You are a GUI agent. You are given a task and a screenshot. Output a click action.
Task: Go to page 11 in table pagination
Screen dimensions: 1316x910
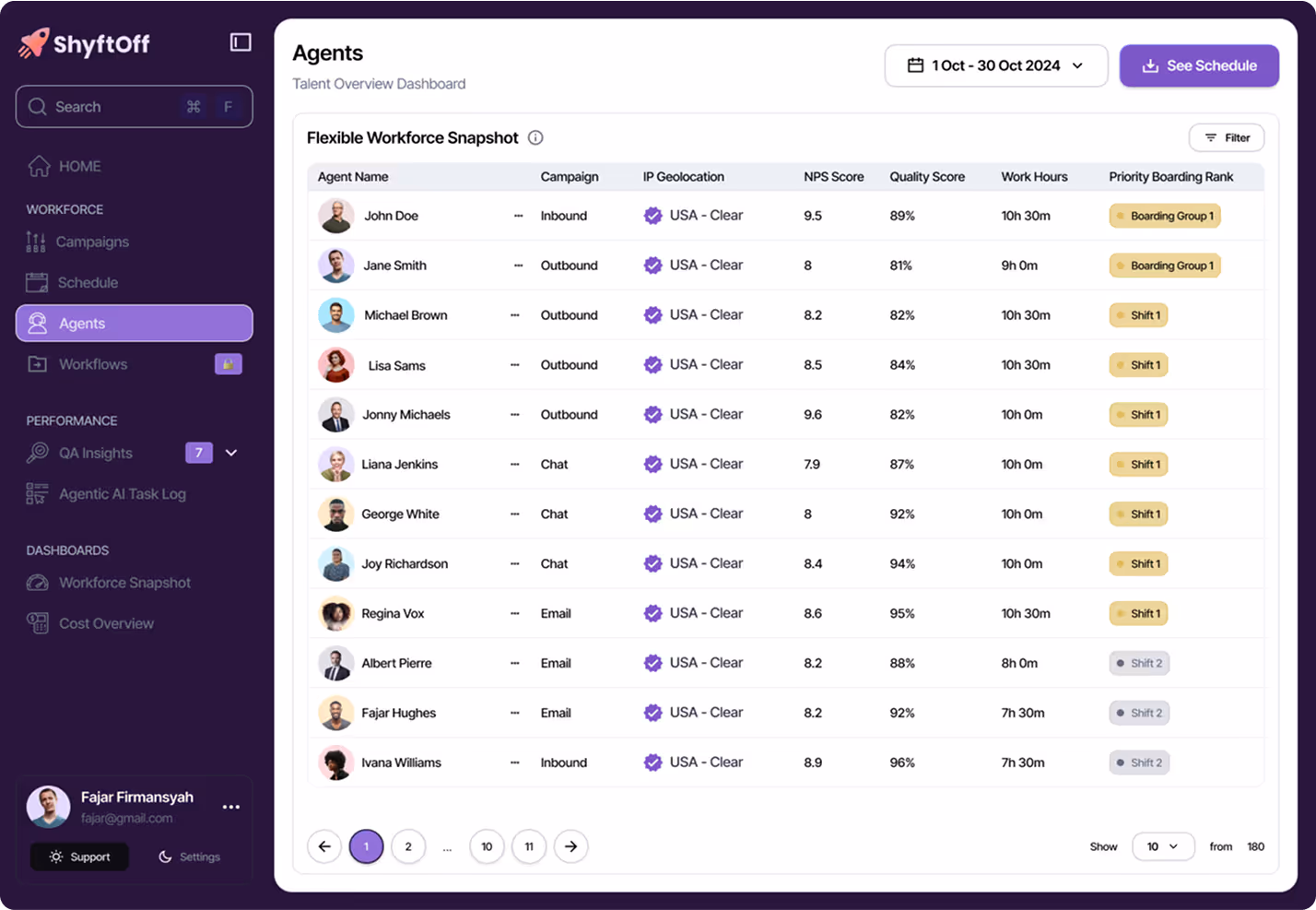[529, 846]
